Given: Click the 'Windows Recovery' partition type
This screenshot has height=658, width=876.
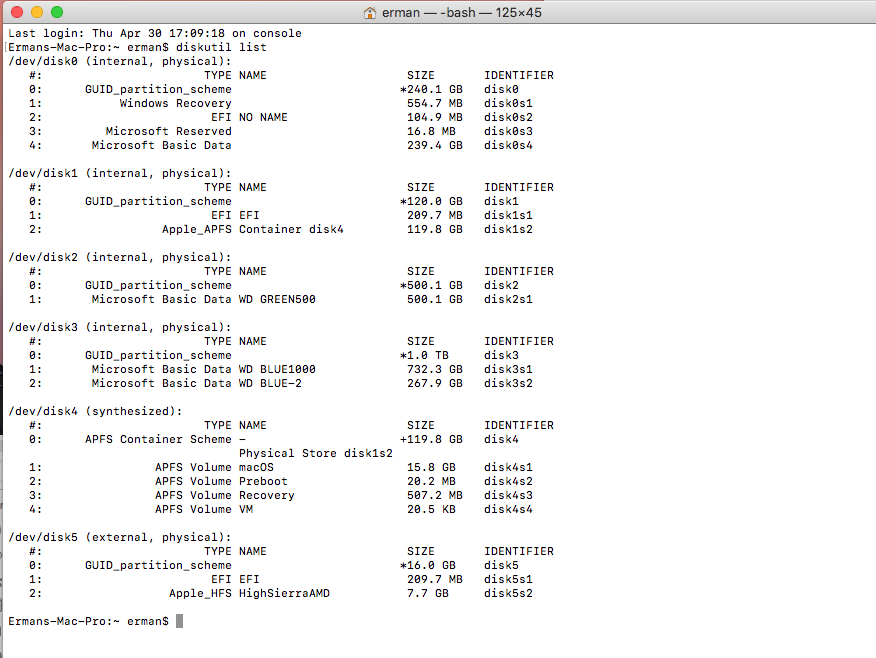Looking at the screenshot, I should [175, 103].
